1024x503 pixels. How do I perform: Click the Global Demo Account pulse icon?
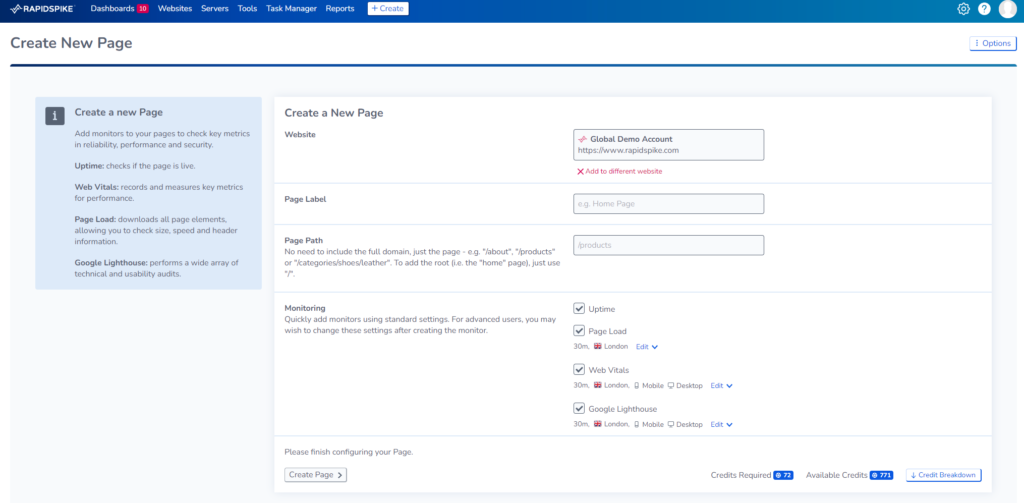pos(583,139)
